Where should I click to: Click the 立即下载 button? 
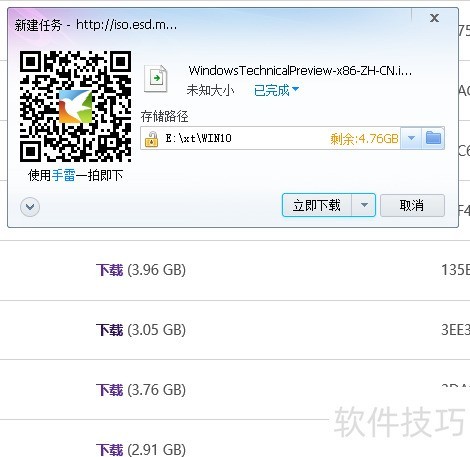pyautogui.click(x=317, y=205)
